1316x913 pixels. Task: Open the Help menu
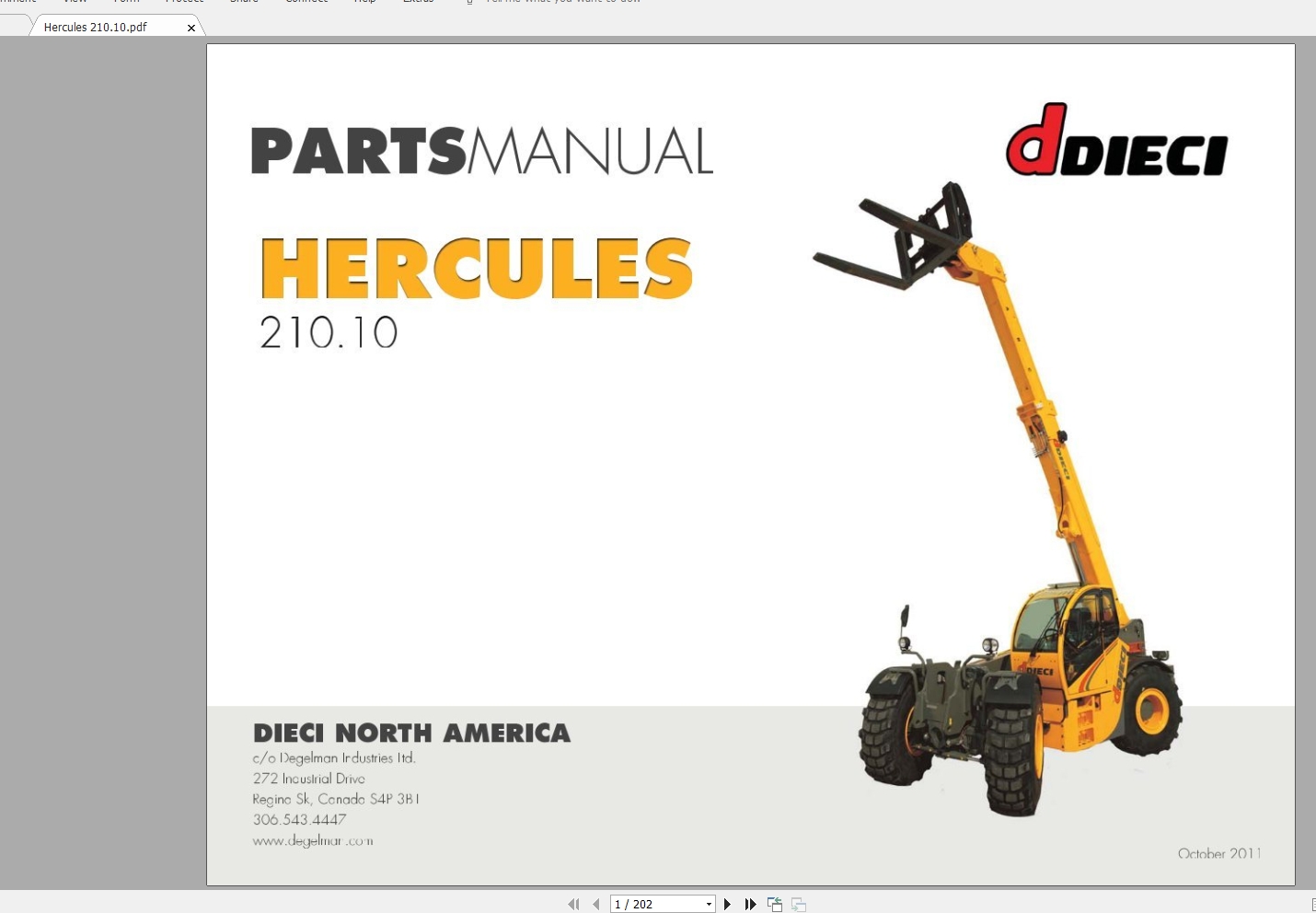[364, 2]
